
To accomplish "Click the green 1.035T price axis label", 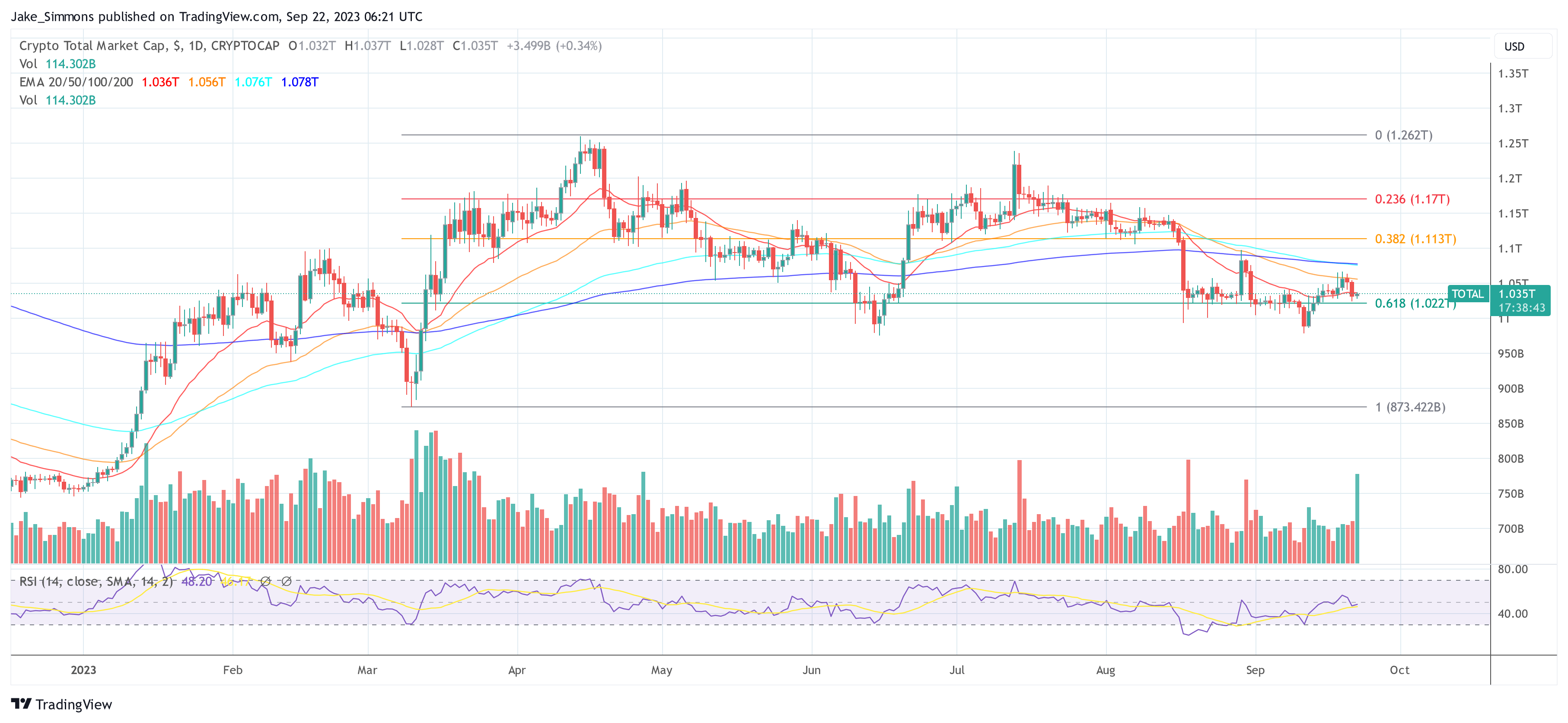I will coord(1517,294).
